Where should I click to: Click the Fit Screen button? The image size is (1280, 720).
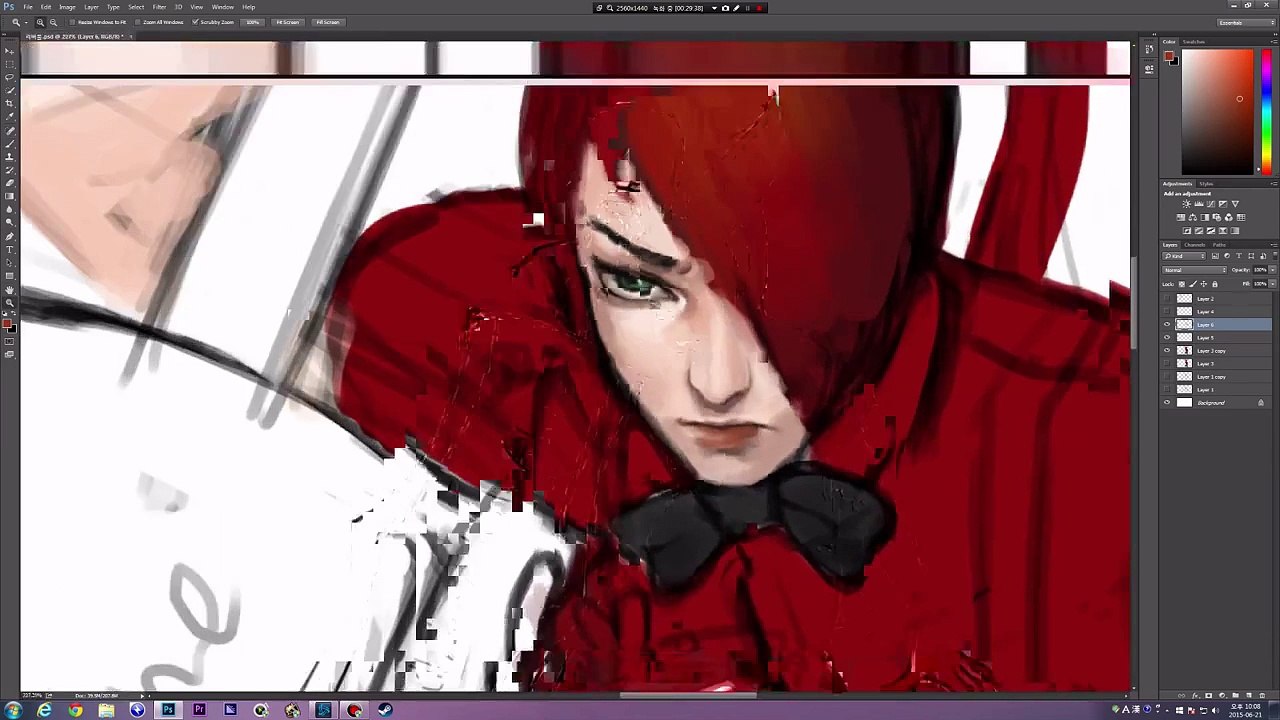point(287,22)
